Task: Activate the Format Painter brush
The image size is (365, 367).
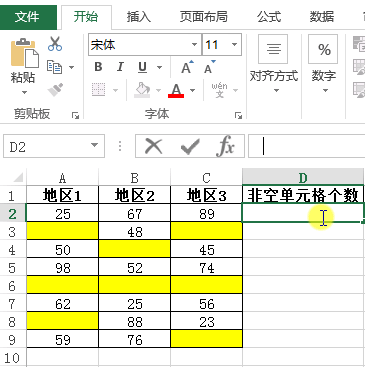Action: 55,89
